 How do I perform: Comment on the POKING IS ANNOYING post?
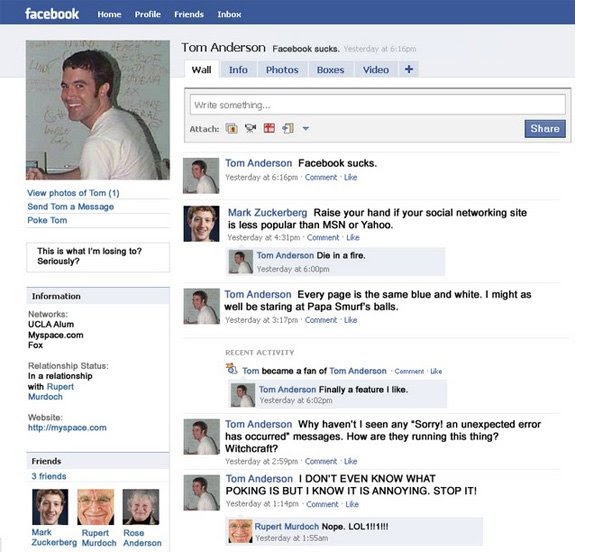pos(322,504)
